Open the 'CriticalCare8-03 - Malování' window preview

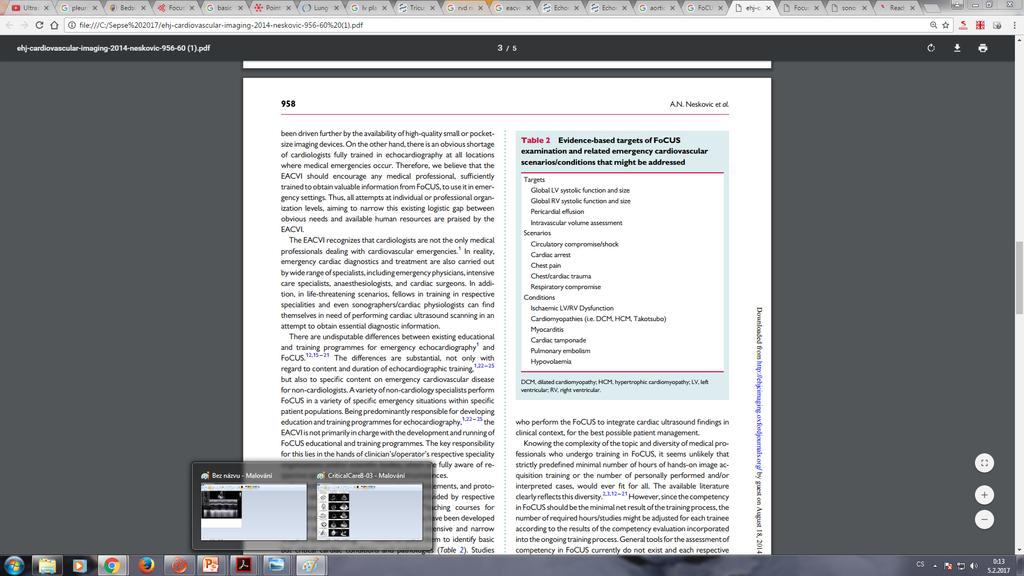click(369, 507)
